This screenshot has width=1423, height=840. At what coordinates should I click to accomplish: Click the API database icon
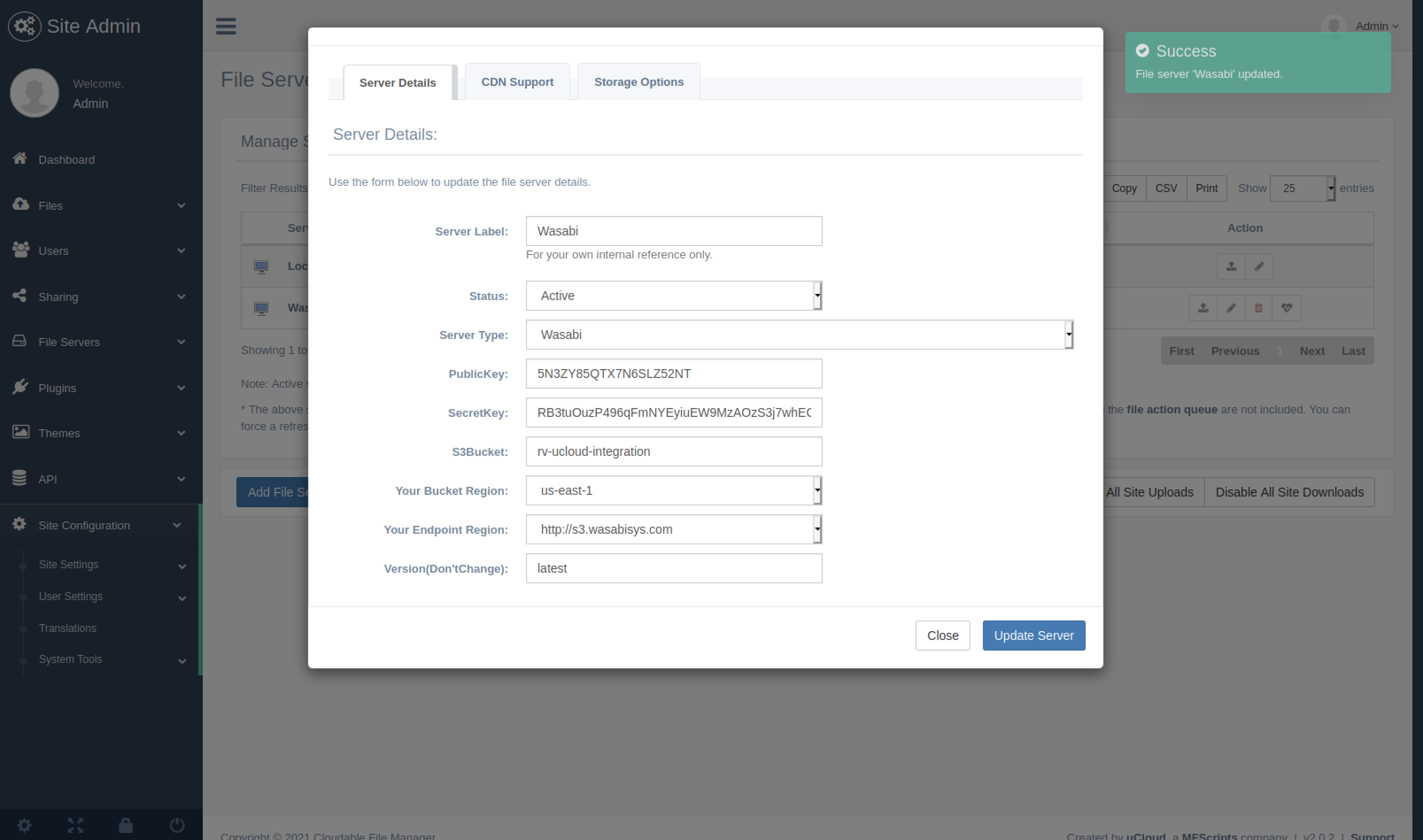coord(19,478)
